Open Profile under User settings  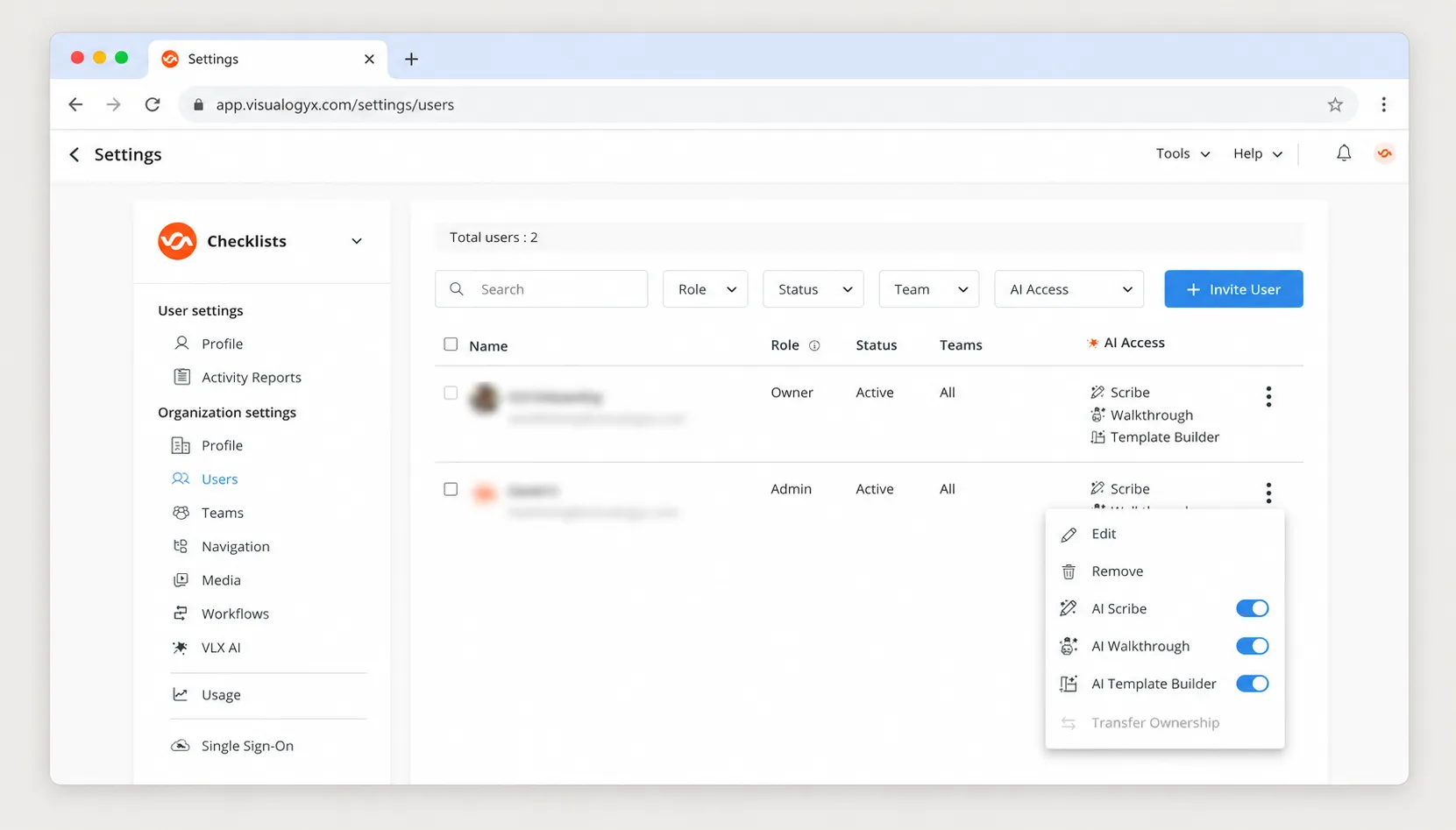[222, 344]
